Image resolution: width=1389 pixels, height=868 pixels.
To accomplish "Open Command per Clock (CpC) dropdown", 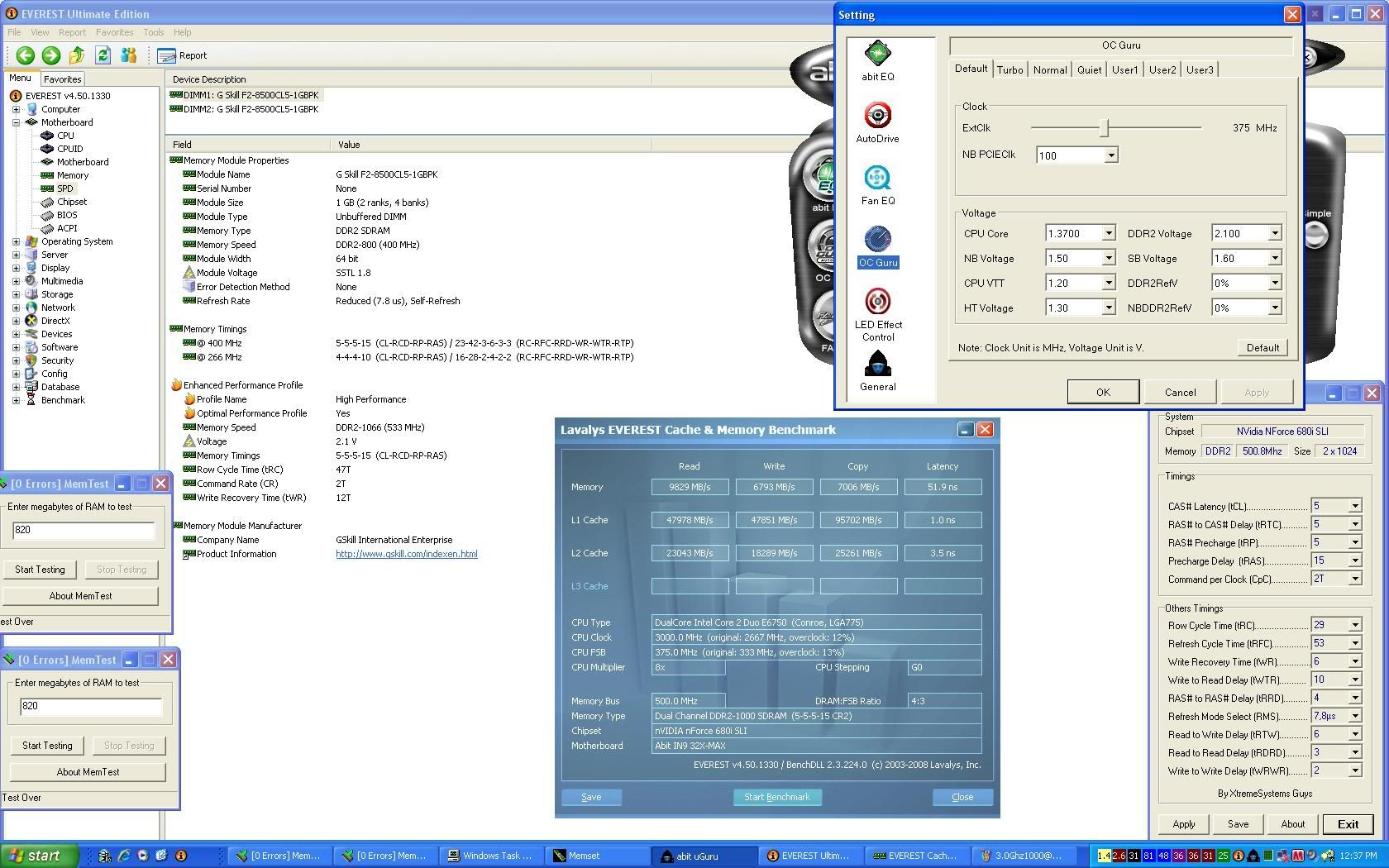I will tap(1354, 579).
